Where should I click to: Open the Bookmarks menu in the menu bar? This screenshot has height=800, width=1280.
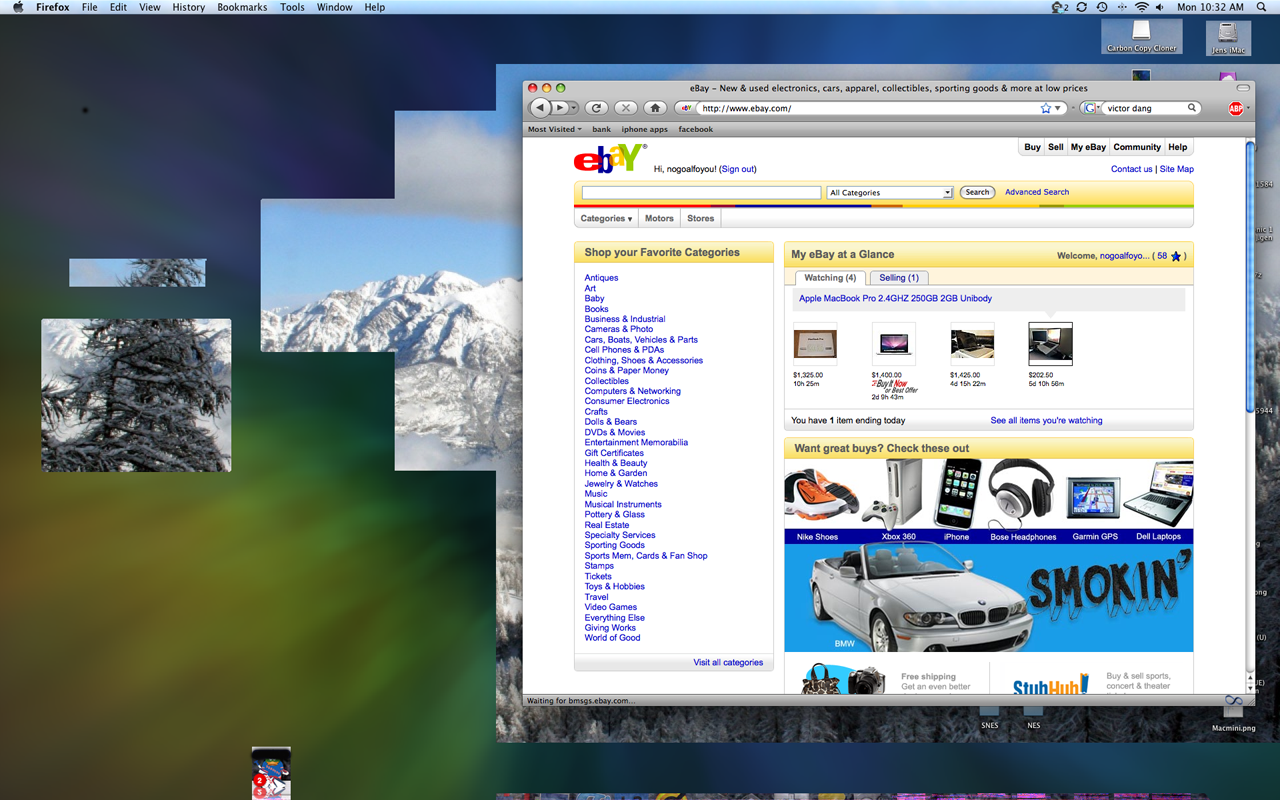point(242,7)
